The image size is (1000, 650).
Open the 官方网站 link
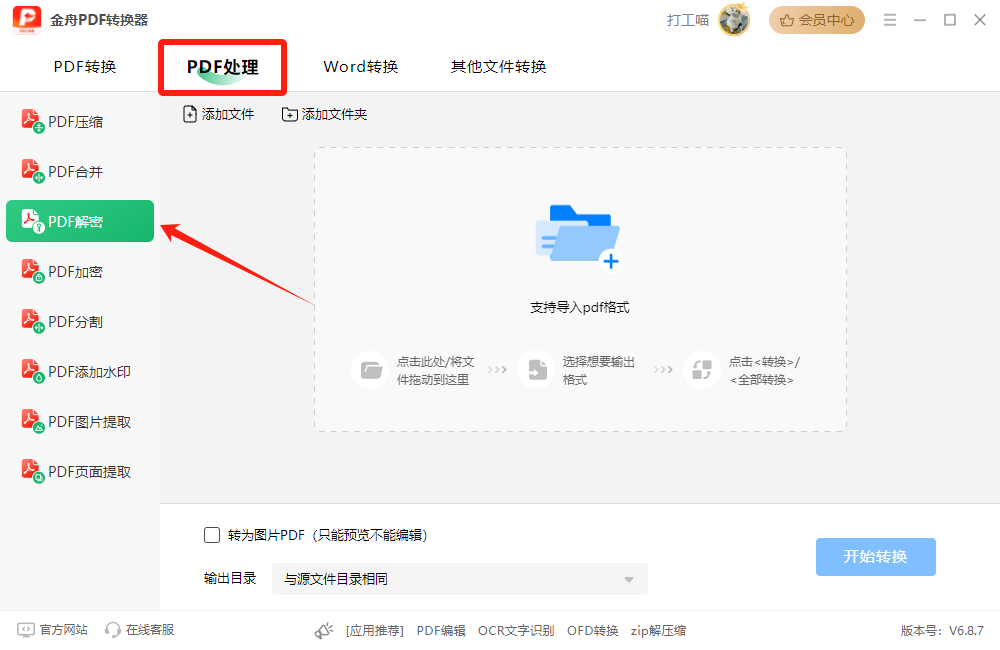(53, 630)
